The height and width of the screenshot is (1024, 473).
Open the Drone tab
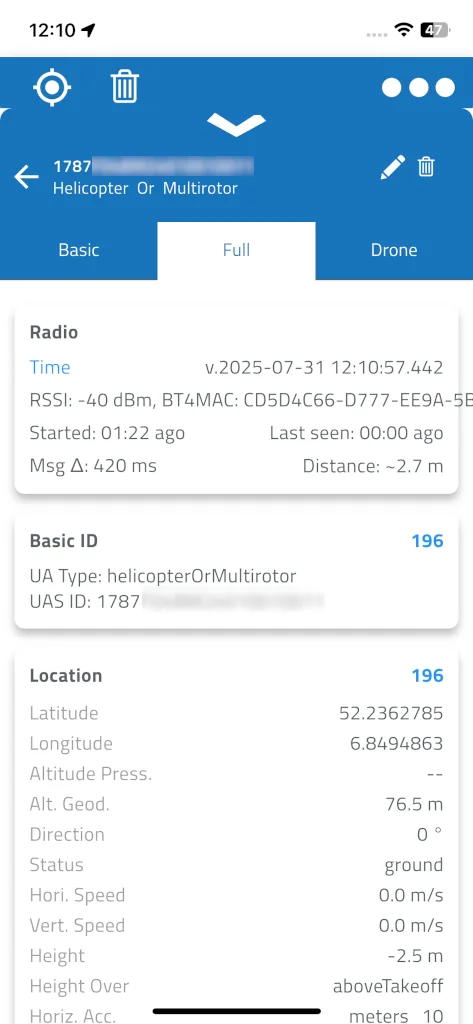[x=394, y=250]
